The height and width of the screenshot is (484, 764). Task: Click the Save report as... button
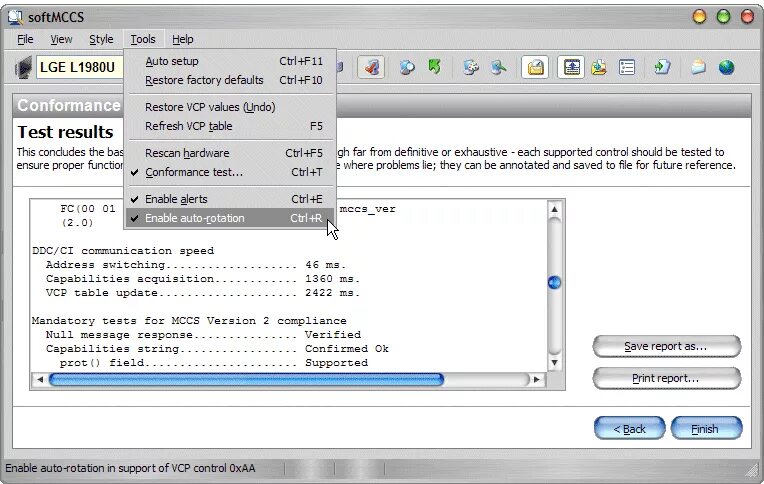(x=667, y=346)
